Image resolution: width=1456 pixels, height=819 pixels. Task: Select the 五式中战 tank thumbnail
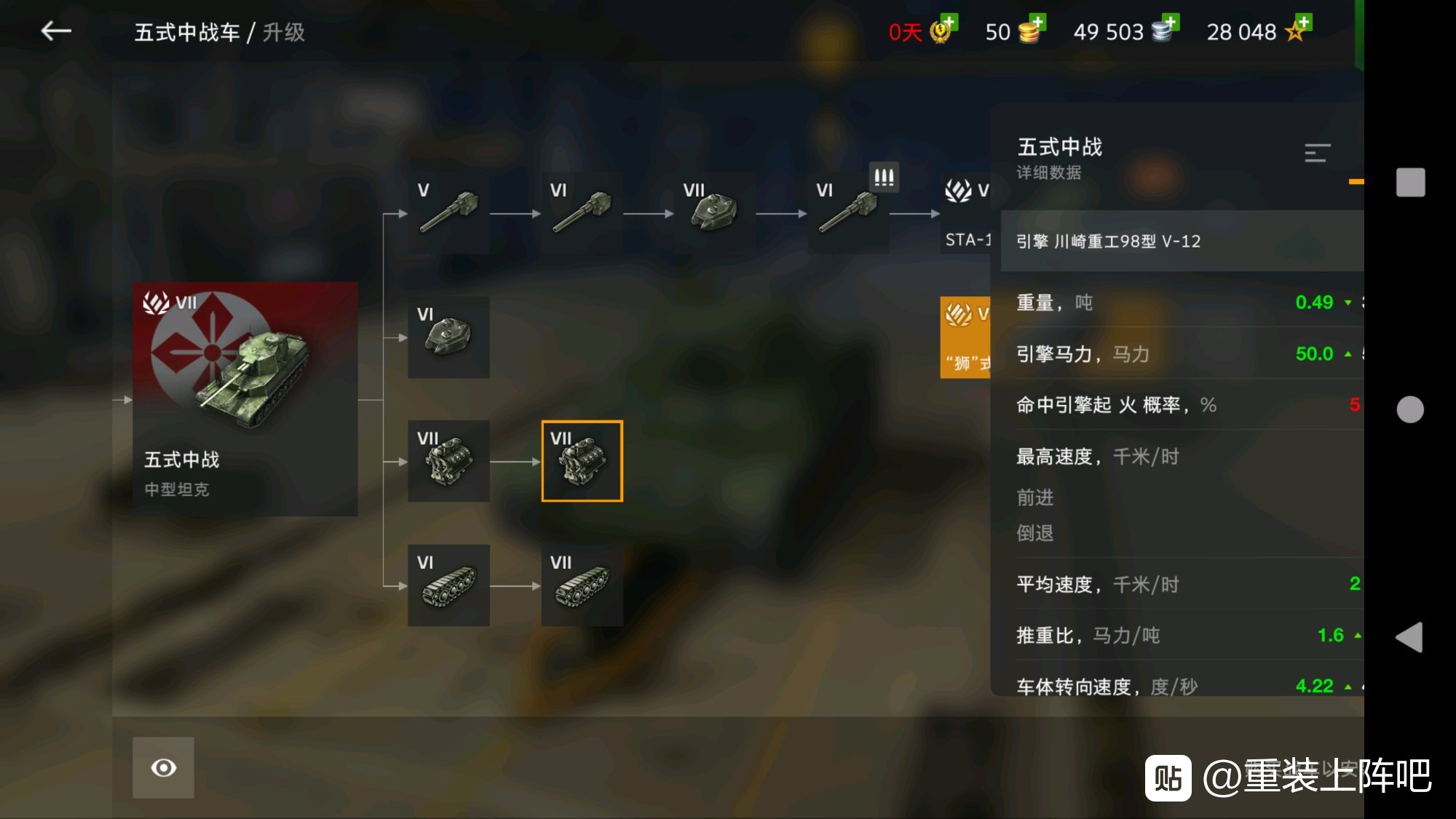point(245,399)
